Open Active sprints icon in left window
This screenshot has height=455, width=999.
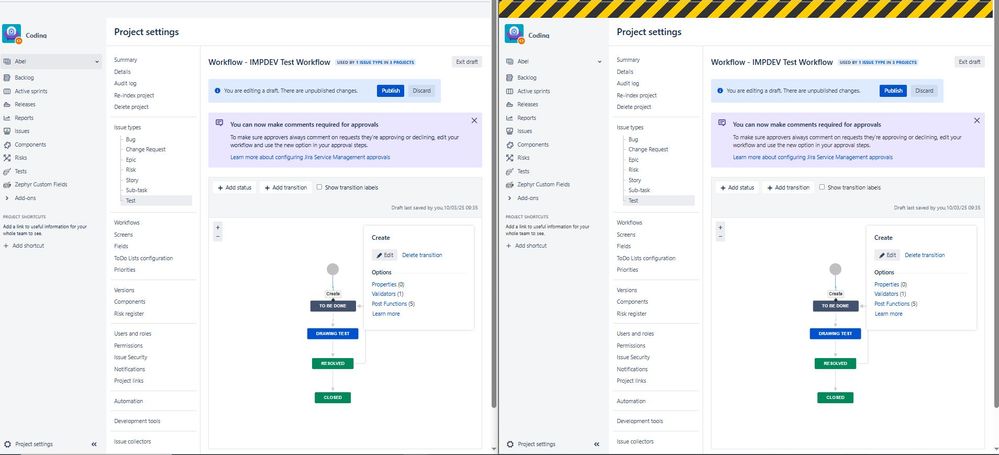[7, 91]
